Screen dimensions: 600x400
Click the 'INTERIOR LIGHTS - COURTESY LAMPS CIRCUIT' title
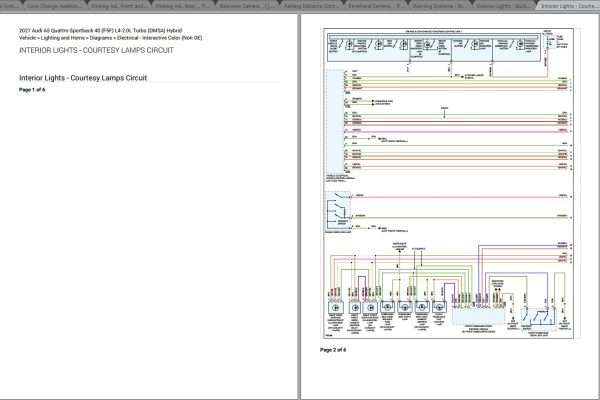96,50
